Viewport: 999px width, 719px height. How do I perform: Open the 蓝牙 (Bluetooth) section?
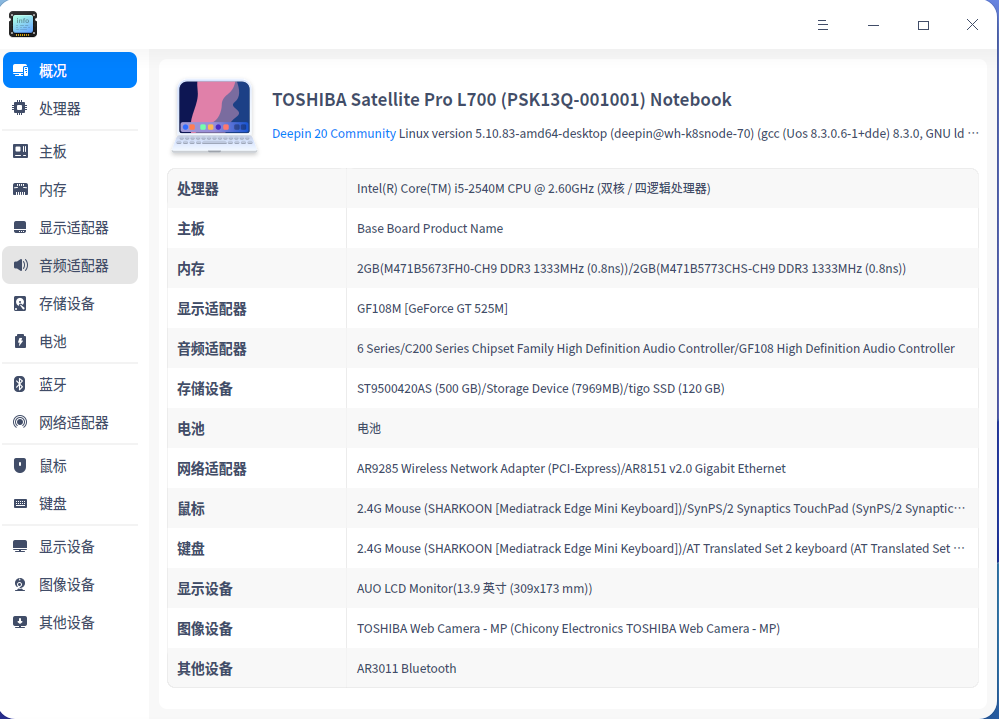[x=47, y=383]
